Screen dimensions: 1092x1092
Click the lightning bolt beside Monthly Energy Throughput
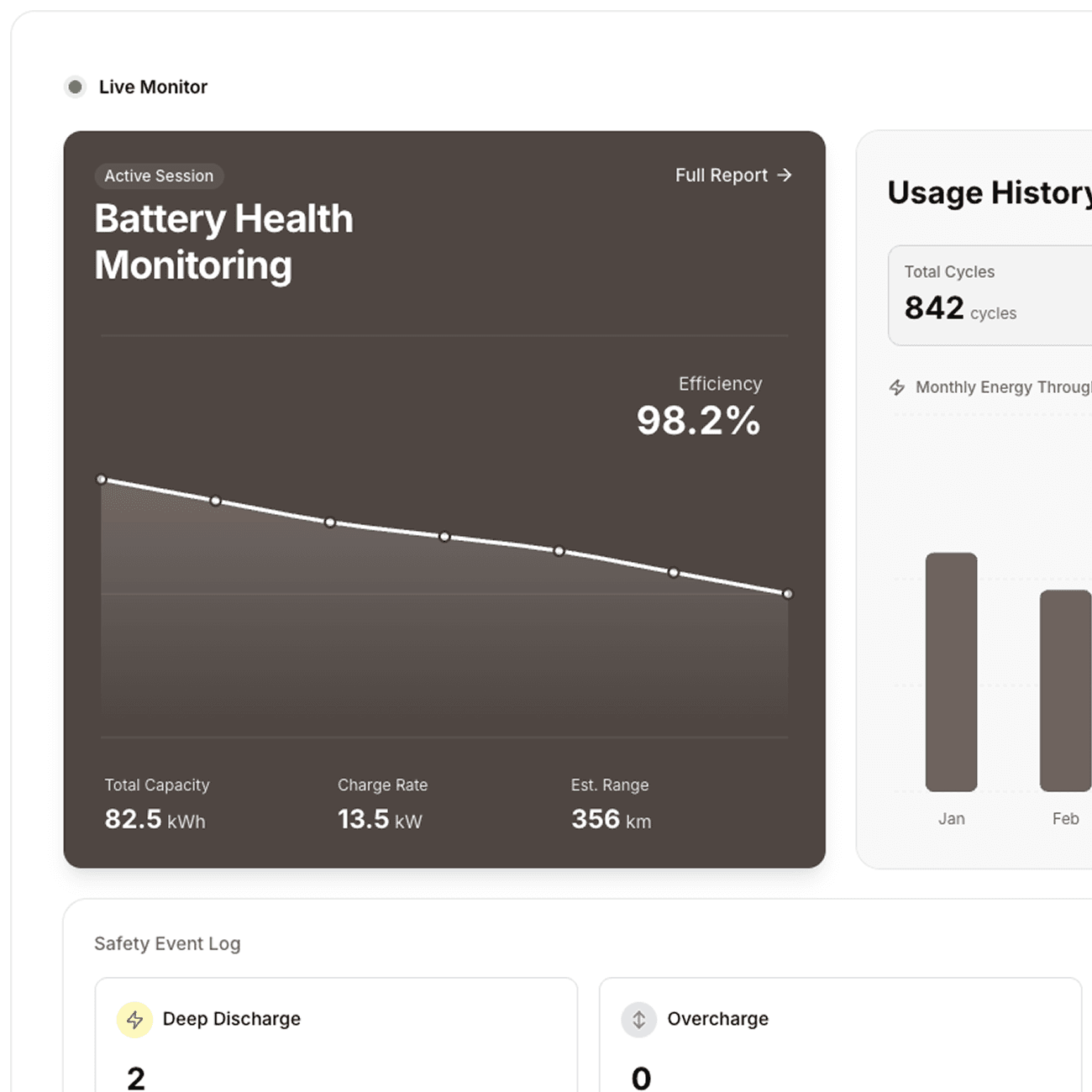click(x=897, y=387)
